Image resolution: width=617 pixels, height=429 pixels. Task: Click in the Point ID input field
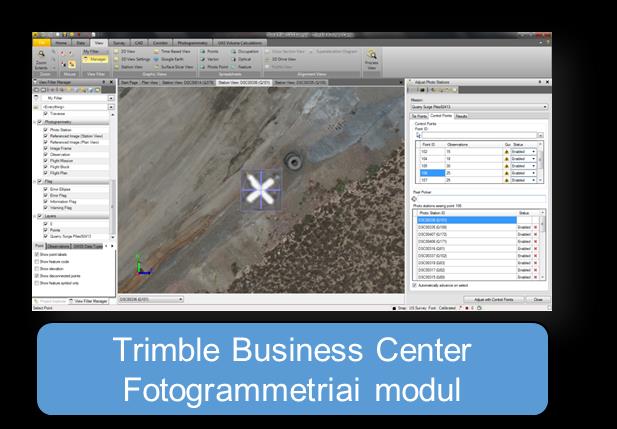click(479, 135)
